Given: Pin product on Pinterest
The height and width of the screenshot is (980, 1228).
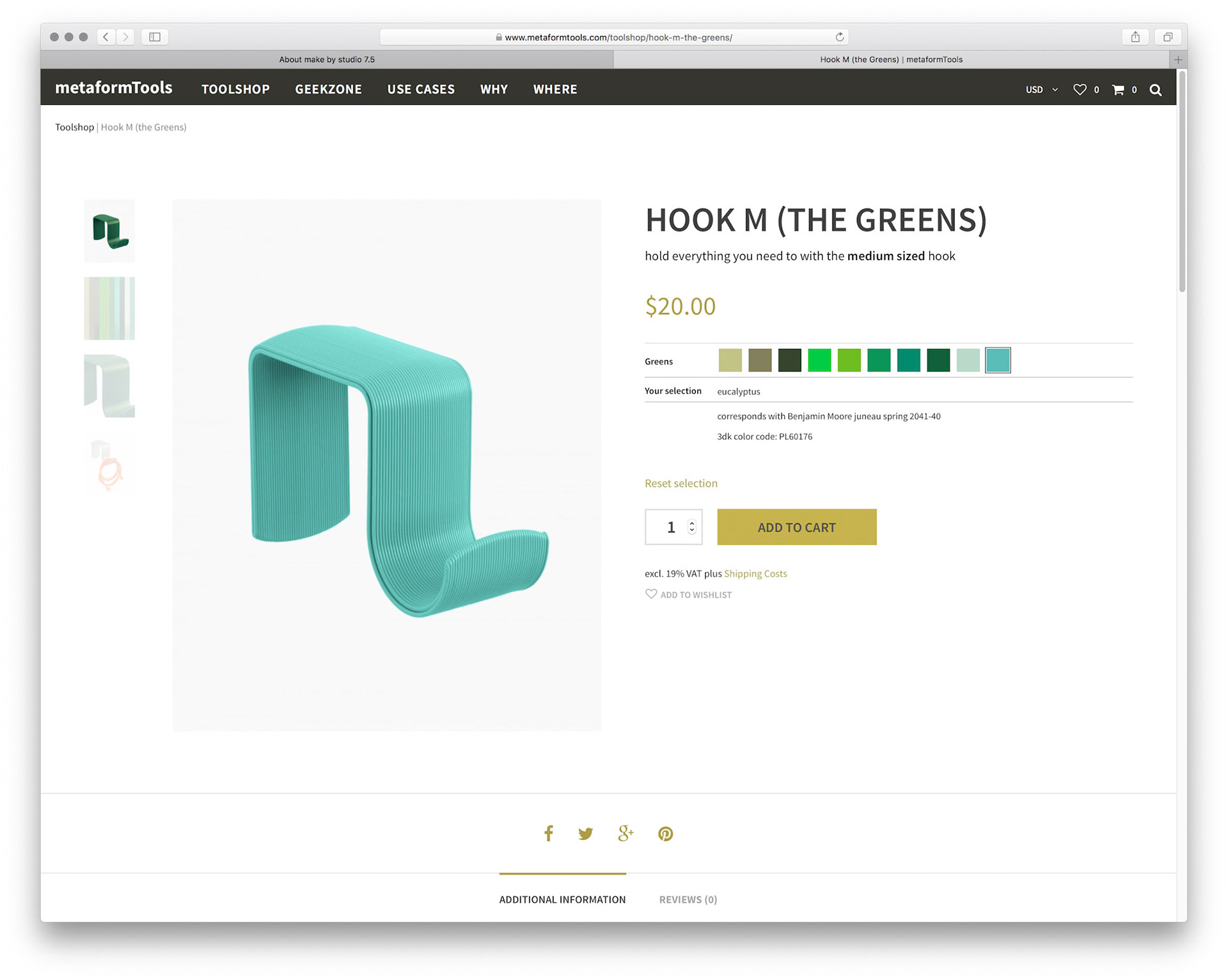Looking at the screenshot, I should [x=665, y=833].
